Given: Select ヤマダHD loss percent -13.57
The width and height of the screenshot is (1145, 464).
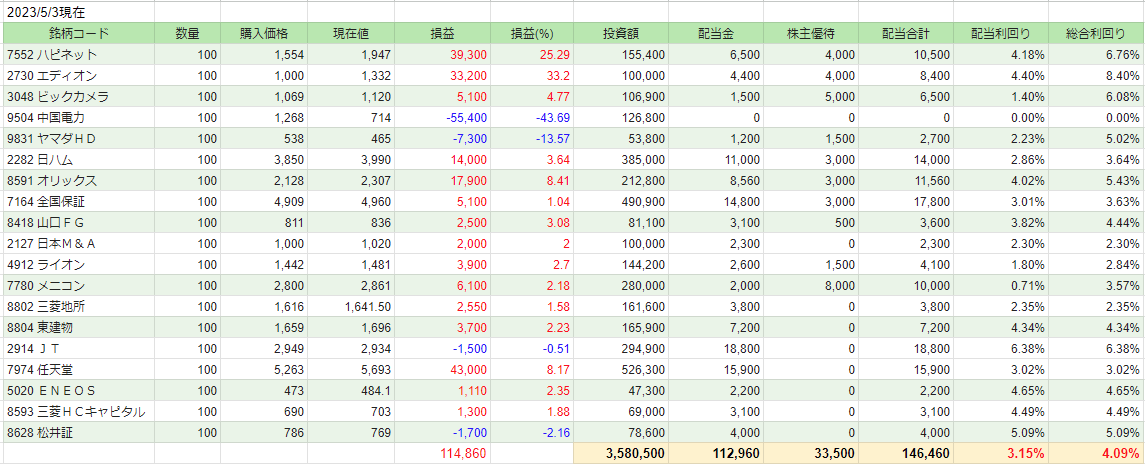Looking at the screenshot, I should 532,138.
